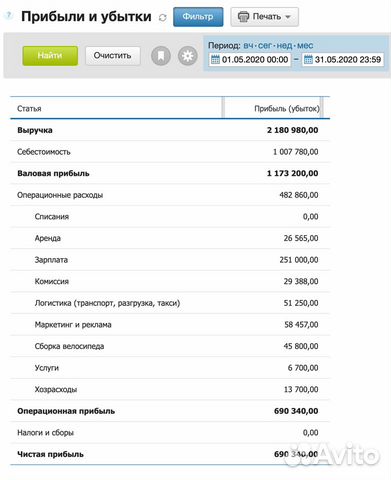
Task: Select the Себестоимость row label
Action: pyautogui.click(x=44, y=152)
